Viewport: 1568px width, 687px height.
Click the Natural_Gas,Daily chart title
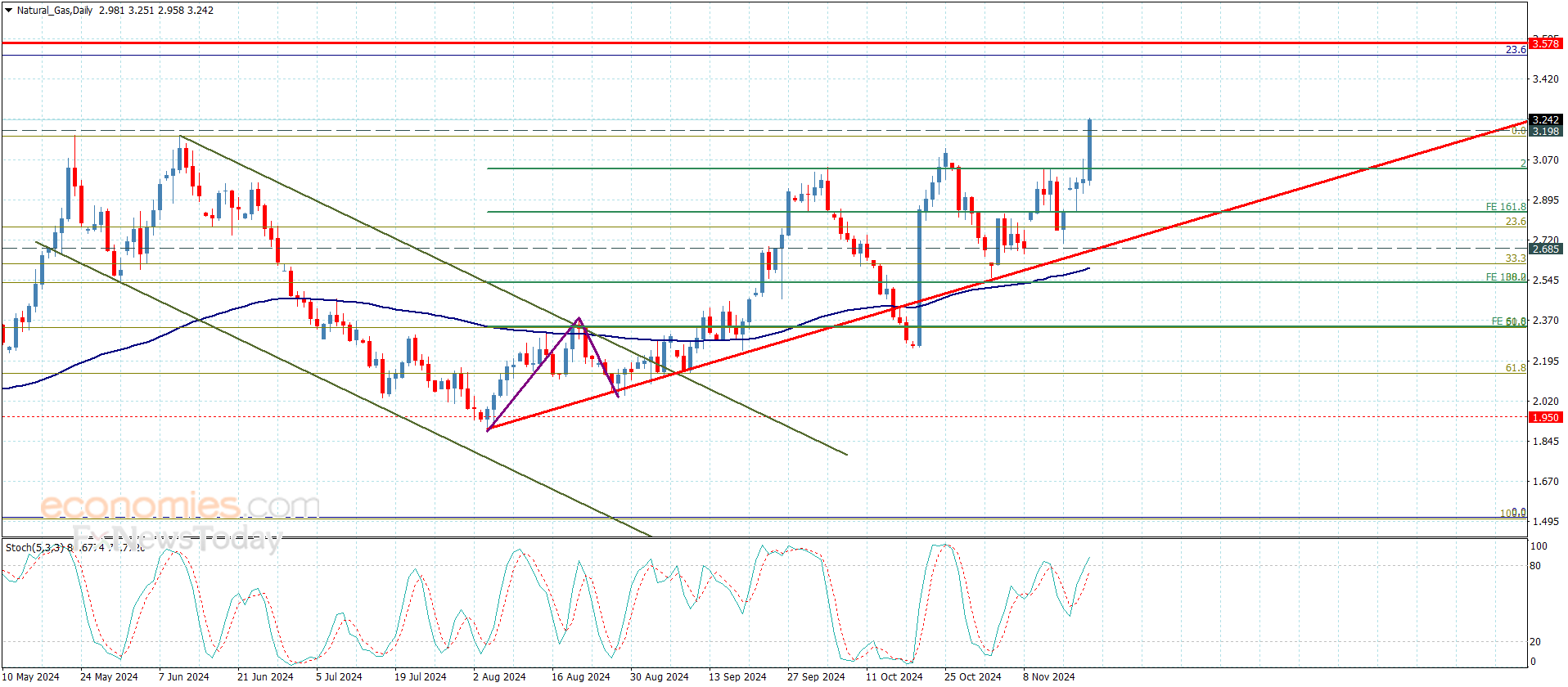(55, 11)
